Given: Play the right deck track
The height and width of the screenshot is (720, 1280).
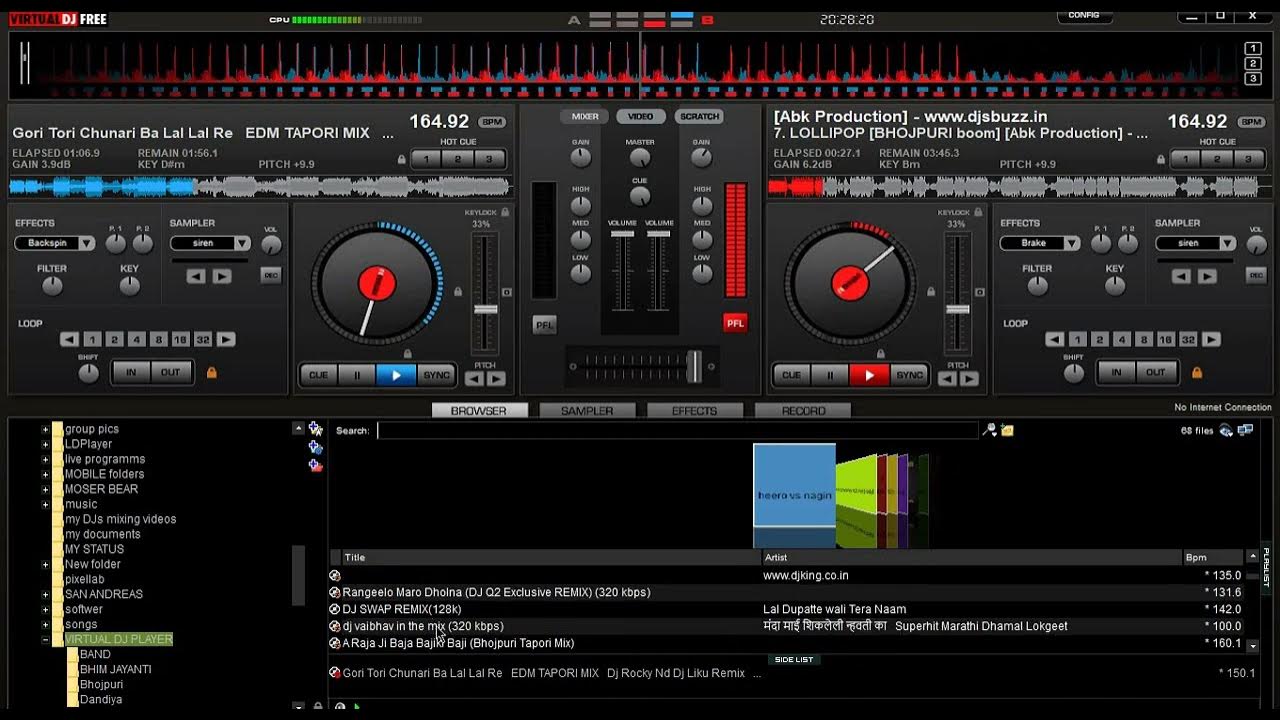Looking at the screenshot, I should 868,375.
